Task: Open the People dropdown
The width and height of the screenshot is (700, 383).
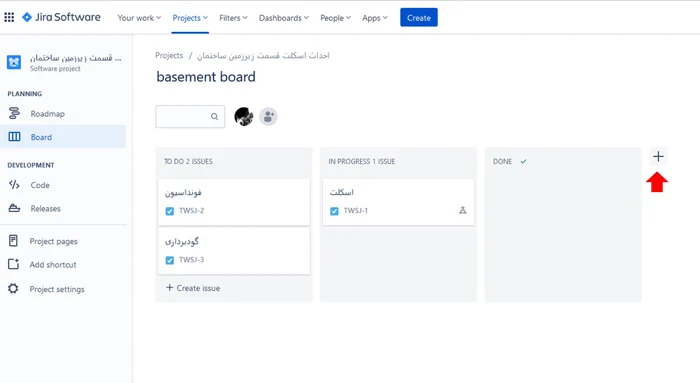Action: click(x=335, y=18)
